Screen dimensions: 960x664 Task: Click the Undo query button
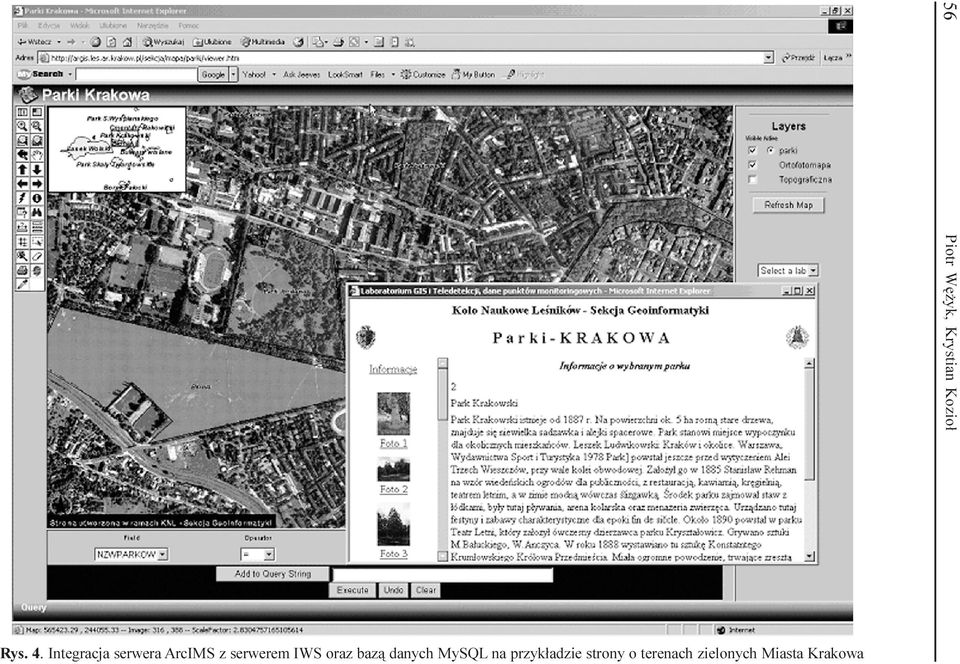point(393,590)
